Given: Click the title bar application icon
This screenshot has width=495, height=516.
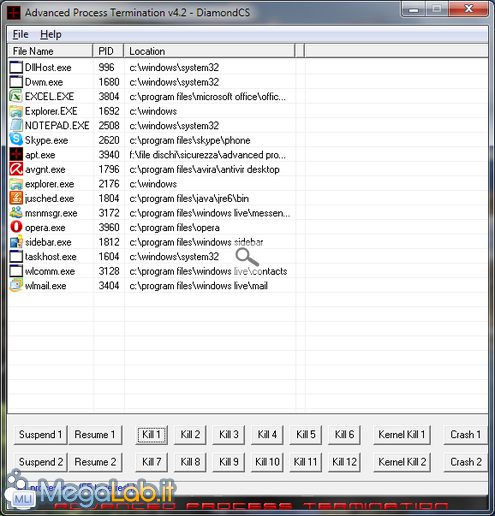Looking at the screenshot, I should click(14, 13).
